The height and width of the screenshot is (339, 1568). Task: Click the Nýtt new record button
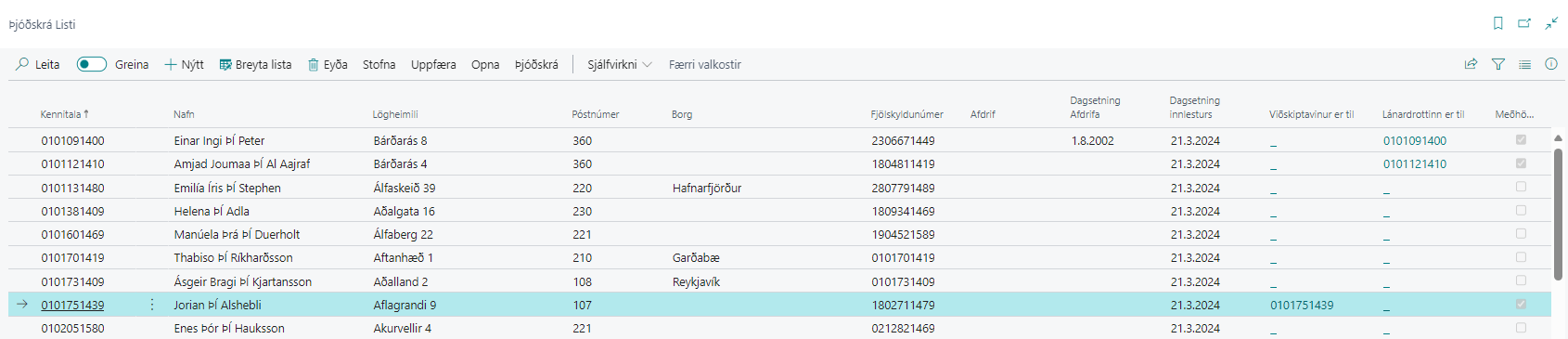point(184,64)
